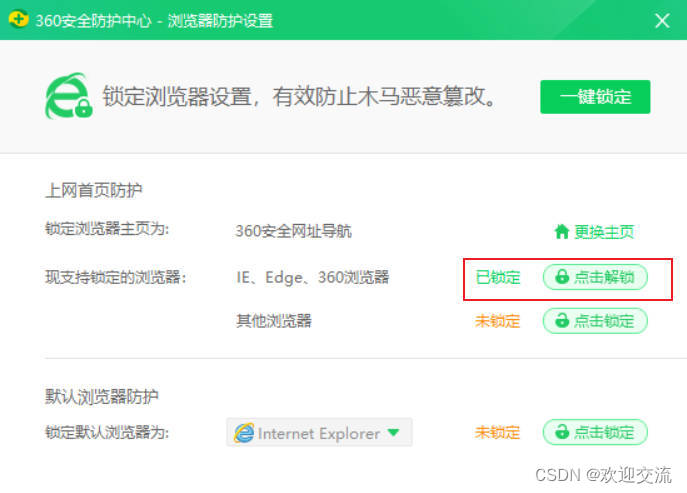
Task: Click the 360安全网址导航 homepage text
Action: point(294,231)
